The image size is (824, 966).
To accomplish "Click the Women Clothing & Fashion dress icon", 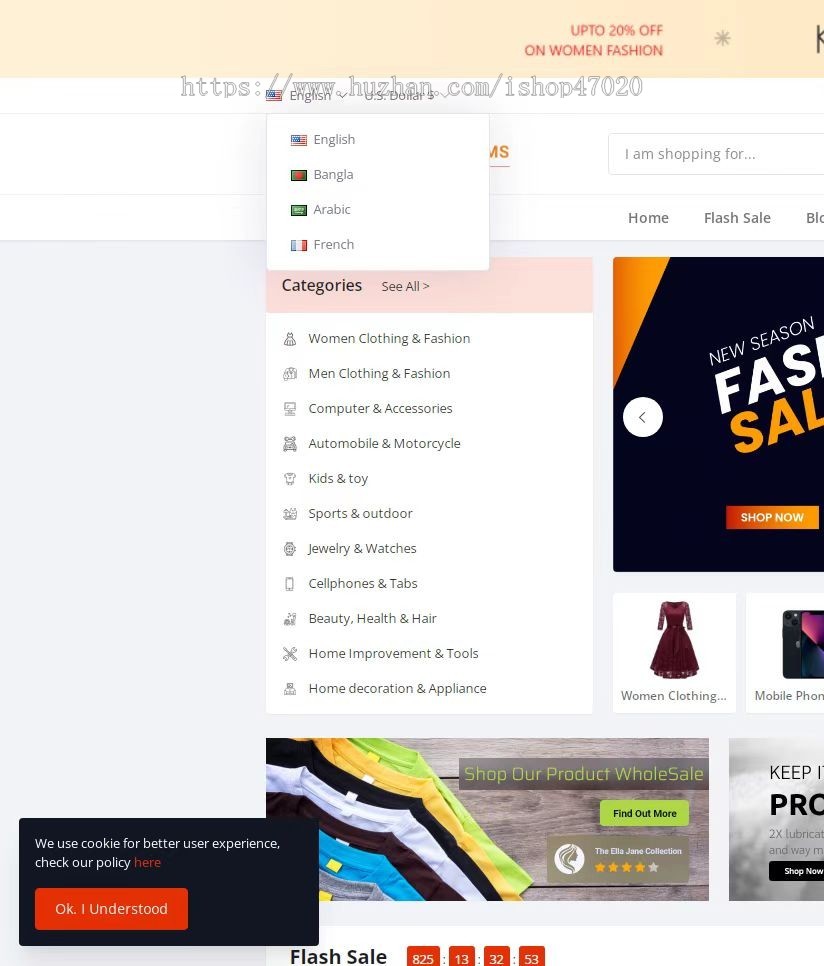I will (x=289, y=339).
